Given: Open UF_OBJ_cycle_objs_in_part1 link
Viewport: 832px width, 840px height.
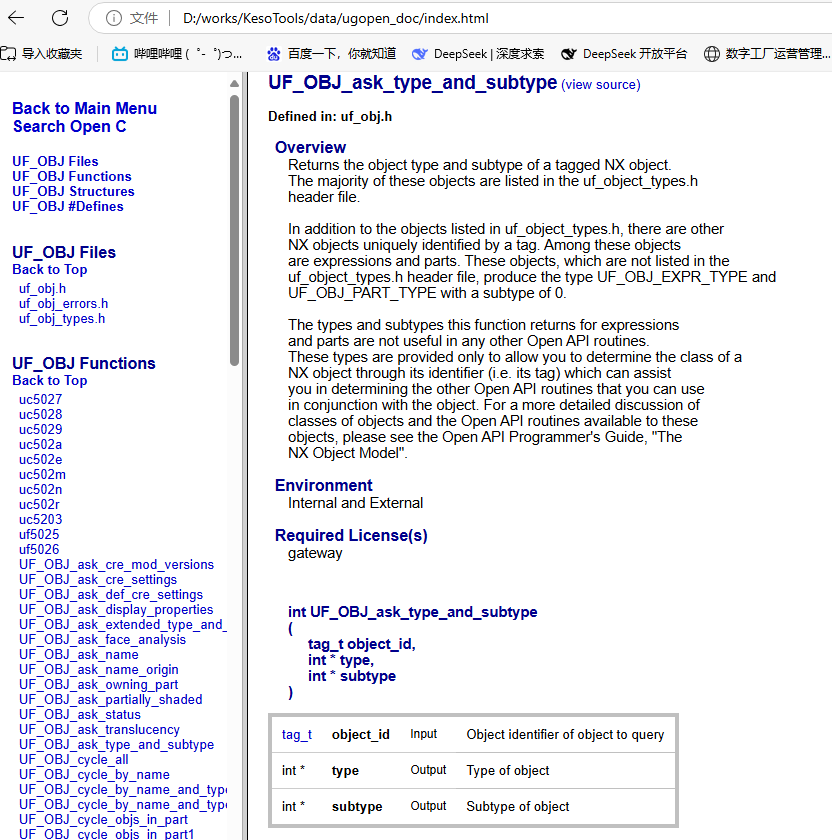Looking at the screenshot, I should click(x=107, y=834).
